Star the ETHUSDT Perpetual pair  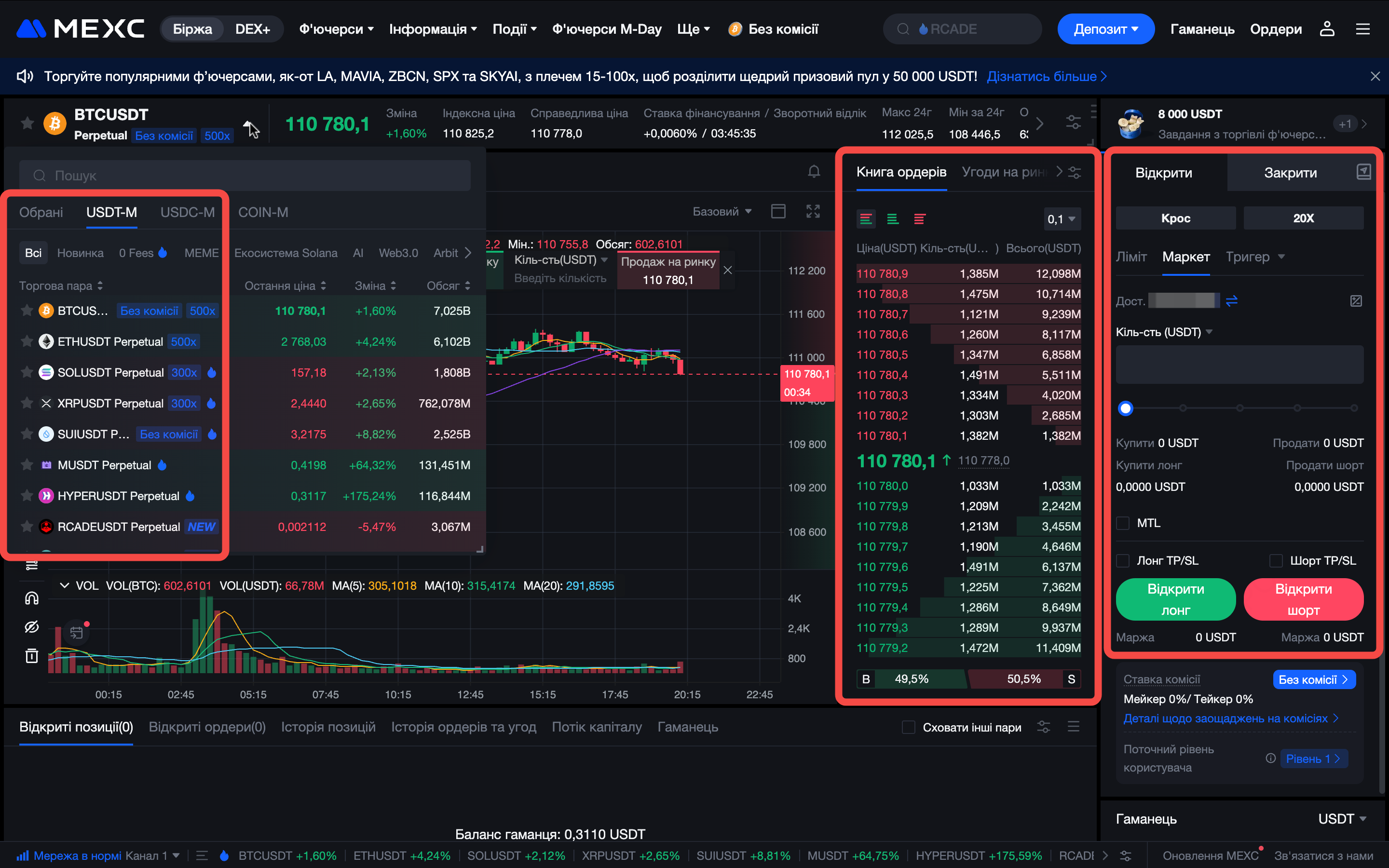coord(27,341)
